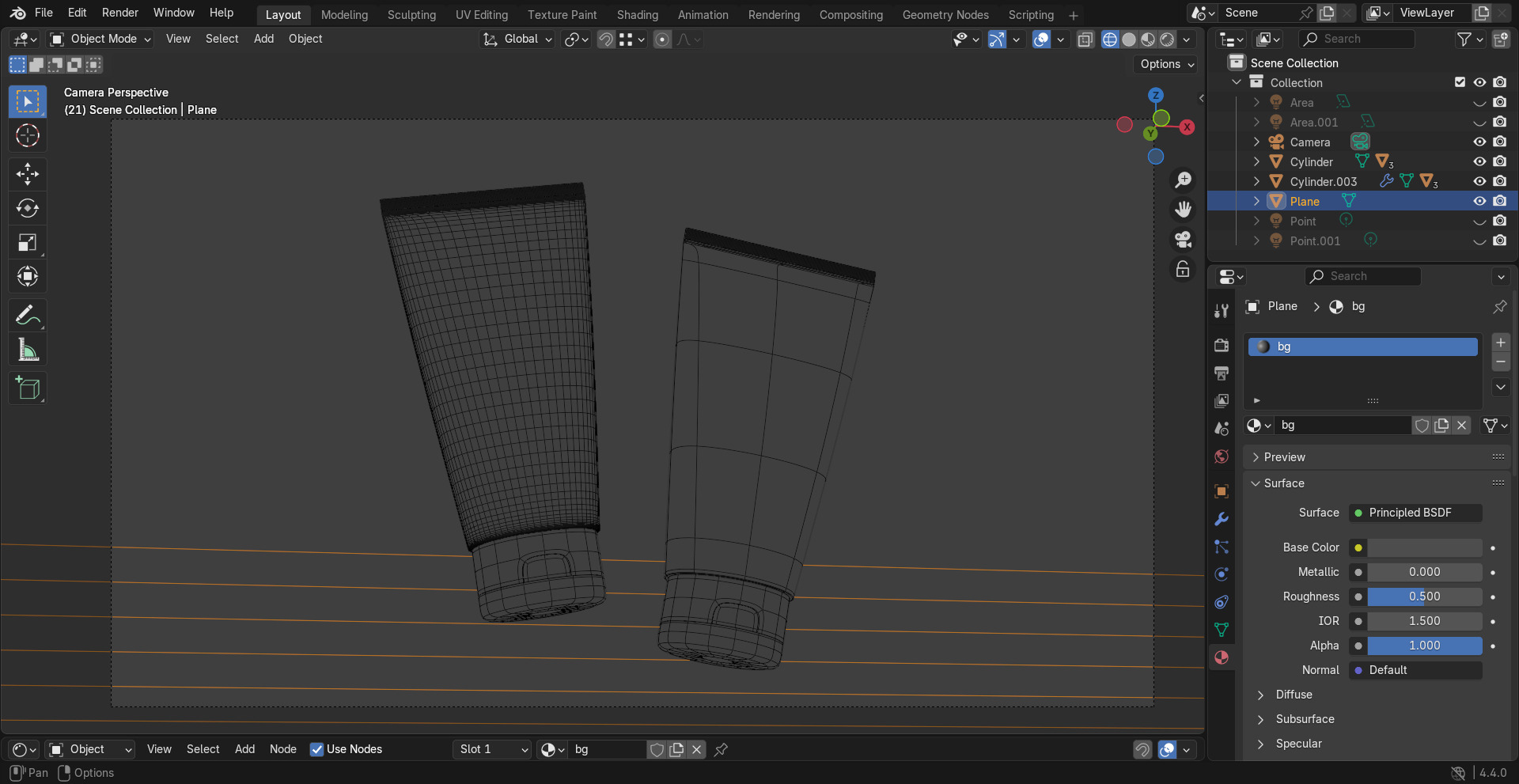
Task: Remove the selected material slot
Action: 1501,362
